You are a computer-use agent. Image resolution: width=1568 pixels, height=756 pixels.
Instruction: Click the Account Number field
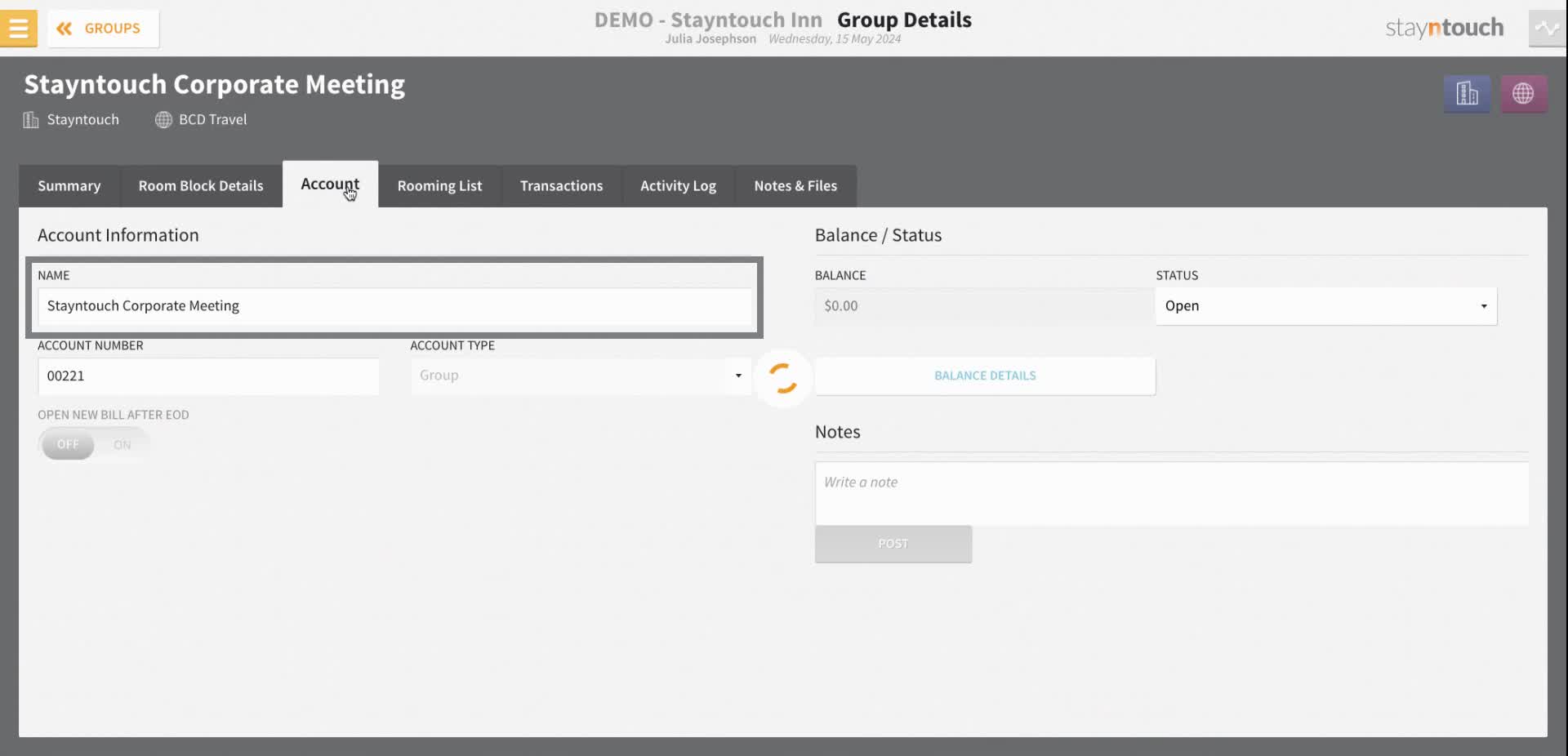point(208,376)
